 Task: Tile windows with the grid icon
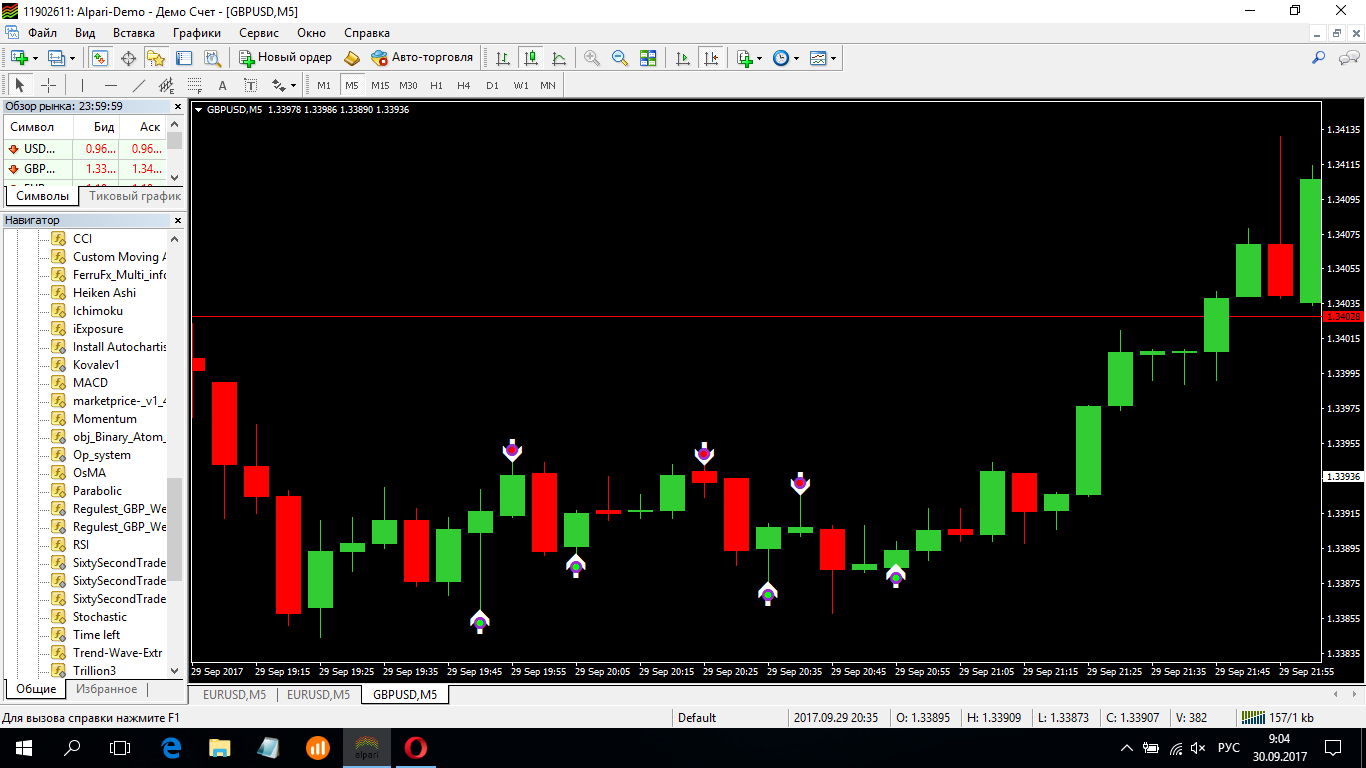click(x=648, y=58)
